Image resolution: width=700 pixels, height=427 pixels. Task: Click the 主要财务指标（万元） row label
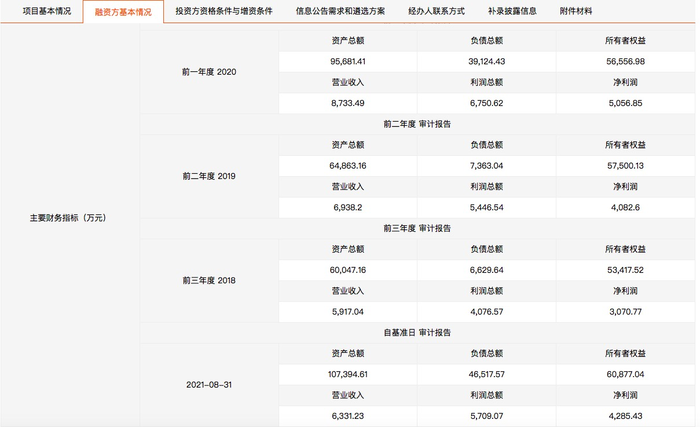click(68, 218)
